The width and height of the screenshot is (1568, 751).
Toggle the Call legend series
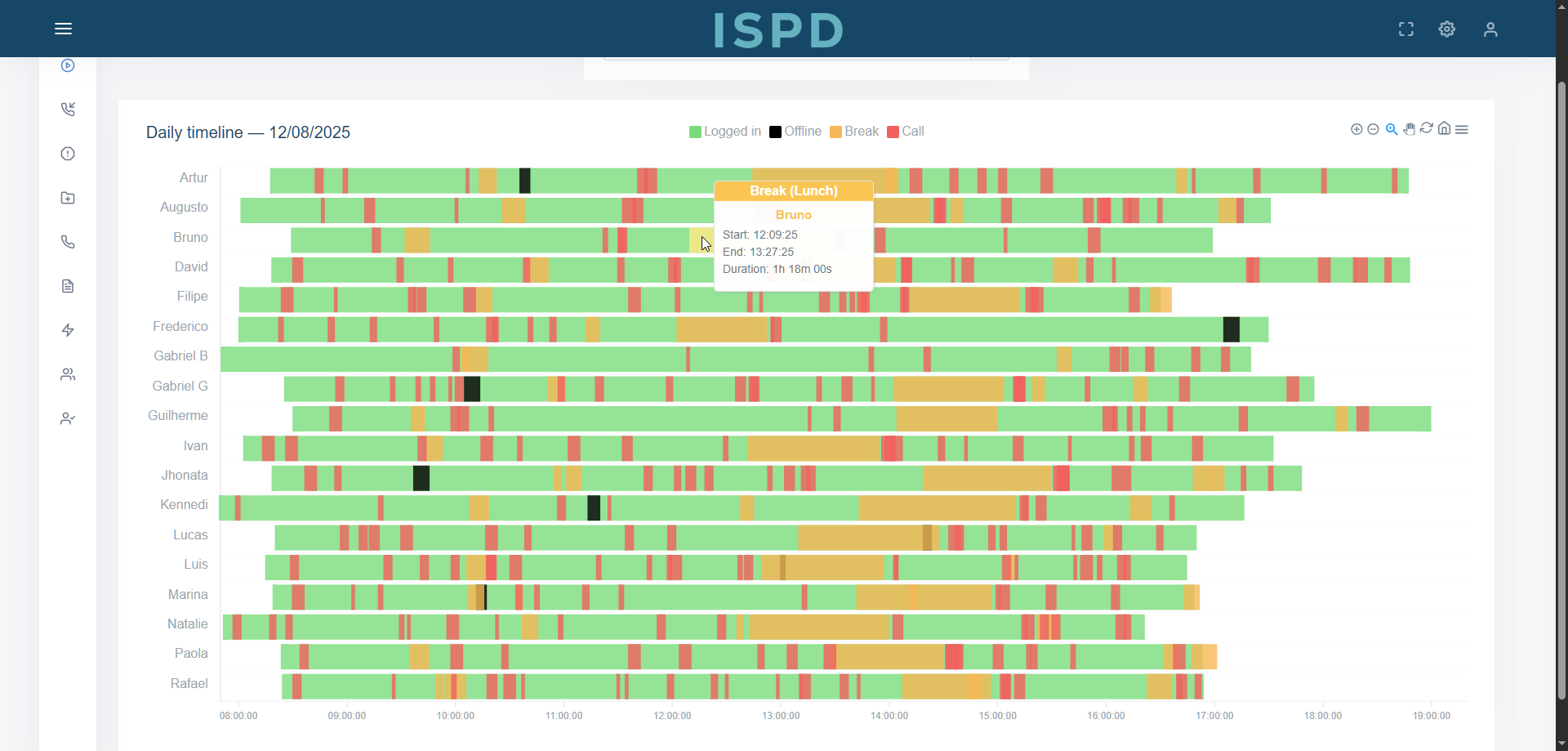pyautogui.click(x=906, y=132)
